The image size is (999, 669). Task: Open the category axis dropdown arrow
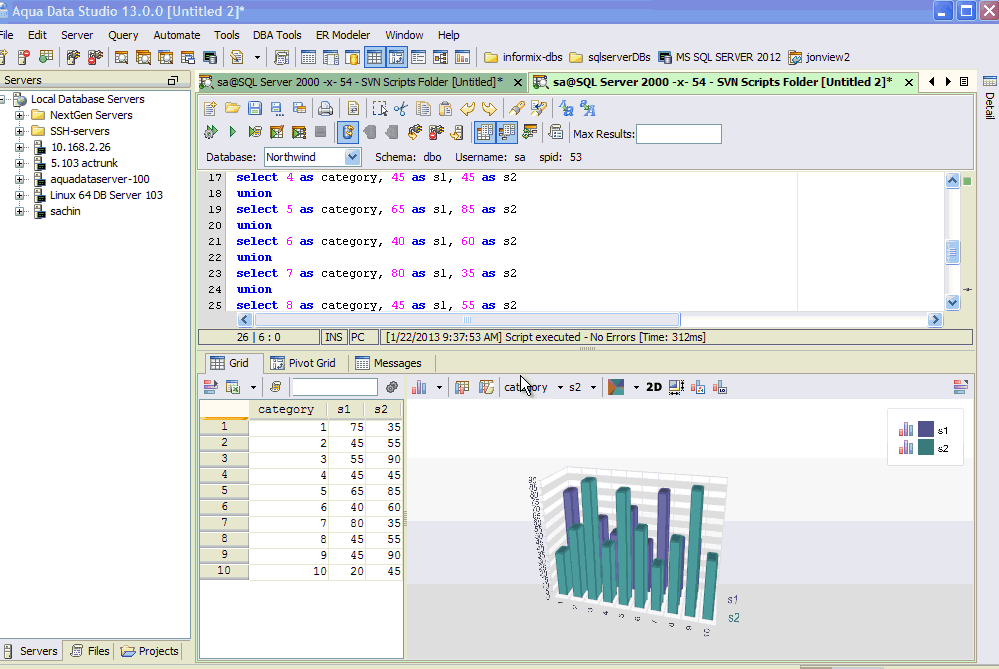(x=560, y=387)
